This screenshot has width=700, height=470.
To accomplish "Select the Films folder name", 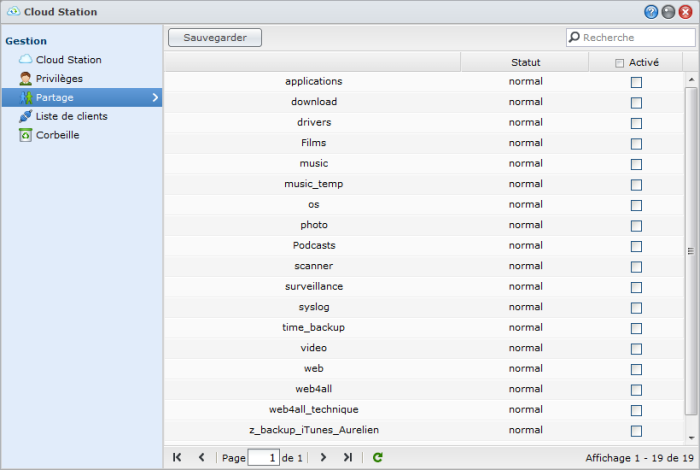I will (313, 143).
